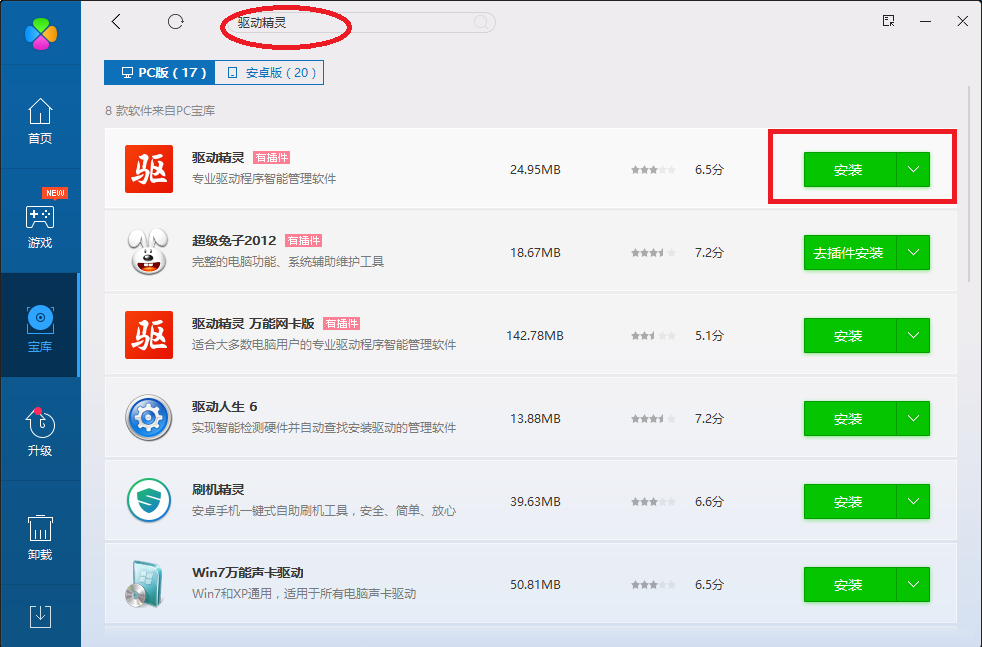Image resolution: width=982 pixels, height=647 pixels.
Task: Click the 驱动精灵 万能网卡版 app icon
Action: (x=149, y=335)
